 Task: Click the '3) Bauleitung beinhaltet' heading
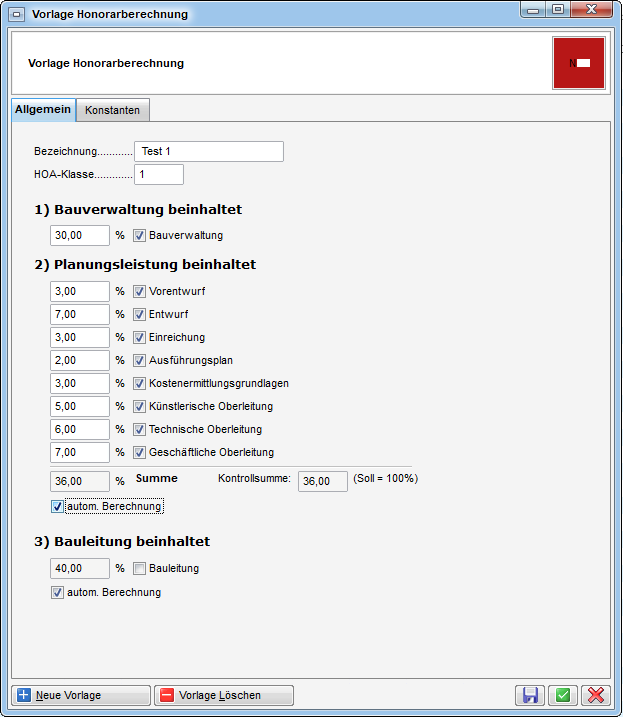(x=122, y=541)
